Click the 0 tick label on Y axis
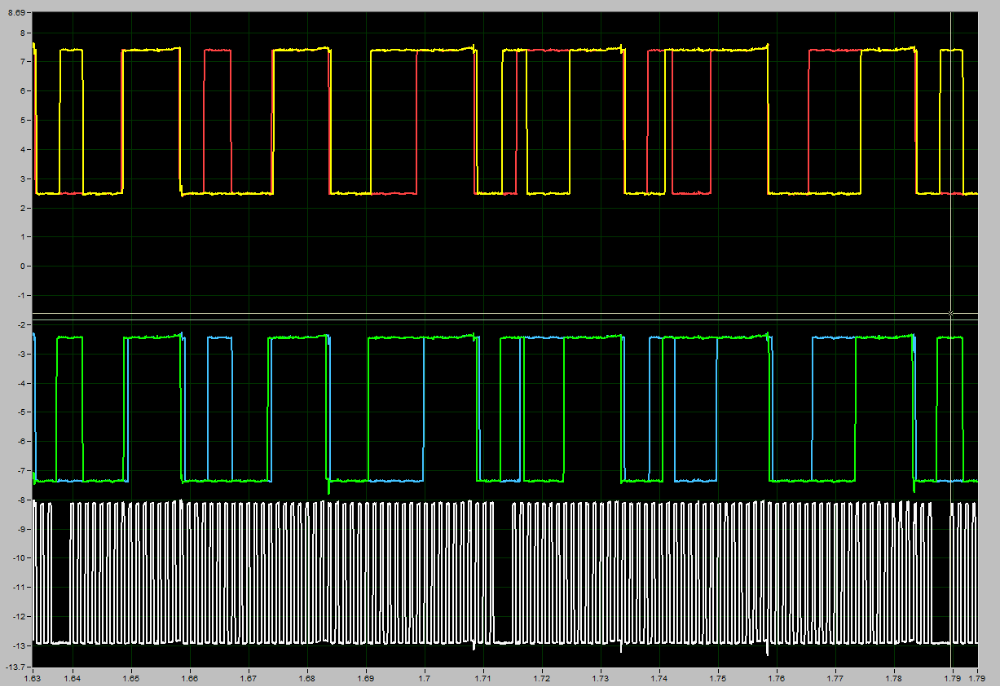The width and height of the screenshot is (1000, 686). coord(22,266)
